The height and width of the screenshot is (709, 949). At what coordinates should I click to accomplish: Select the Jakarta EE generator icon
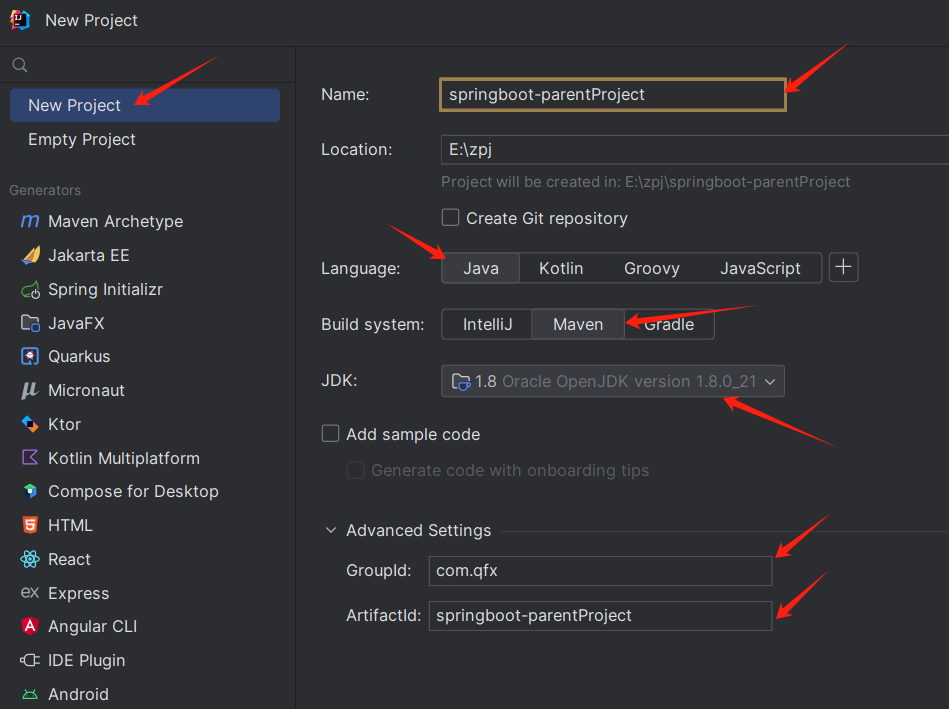point(30,255)
